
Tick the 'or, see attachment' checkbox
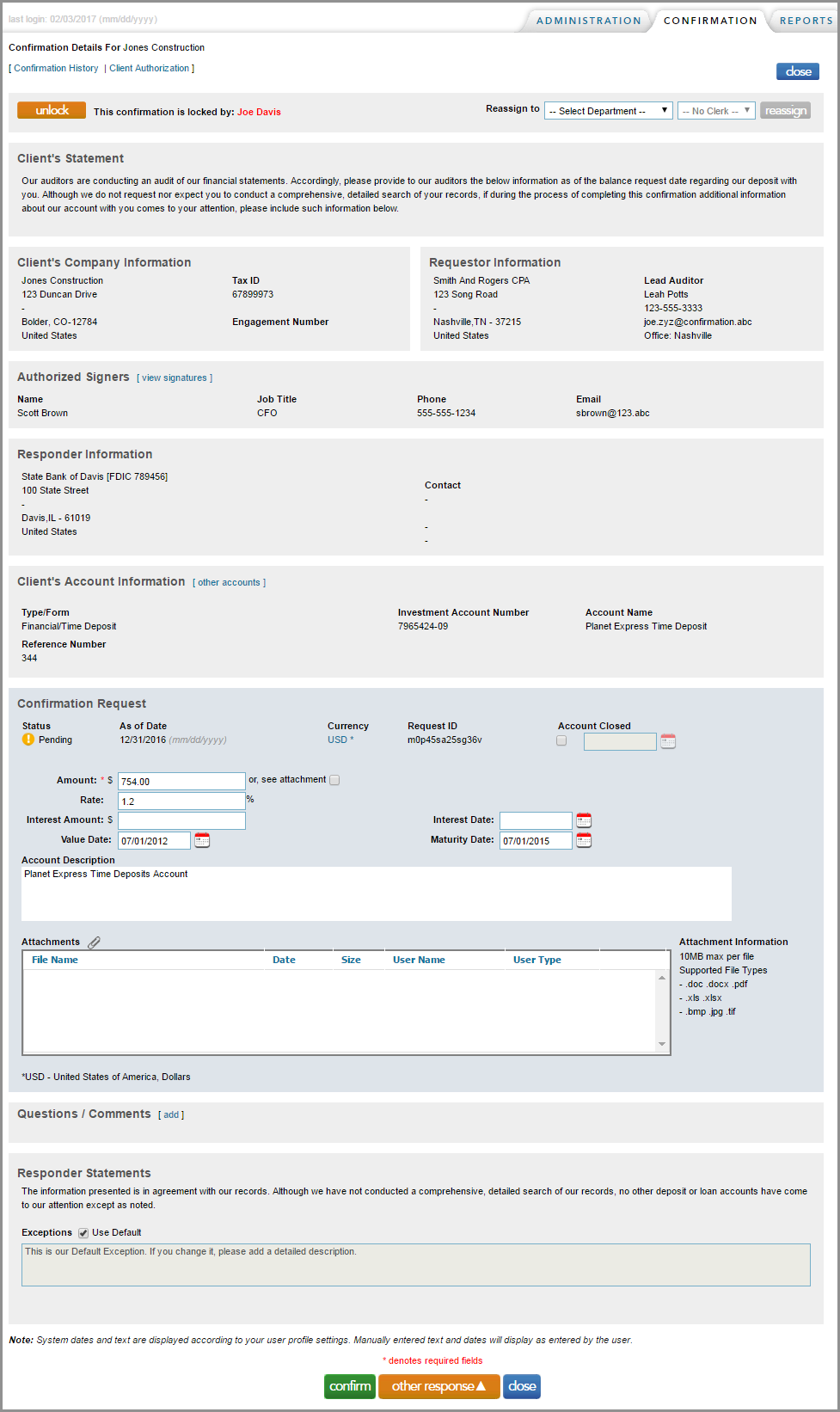(x=334, y=780)
